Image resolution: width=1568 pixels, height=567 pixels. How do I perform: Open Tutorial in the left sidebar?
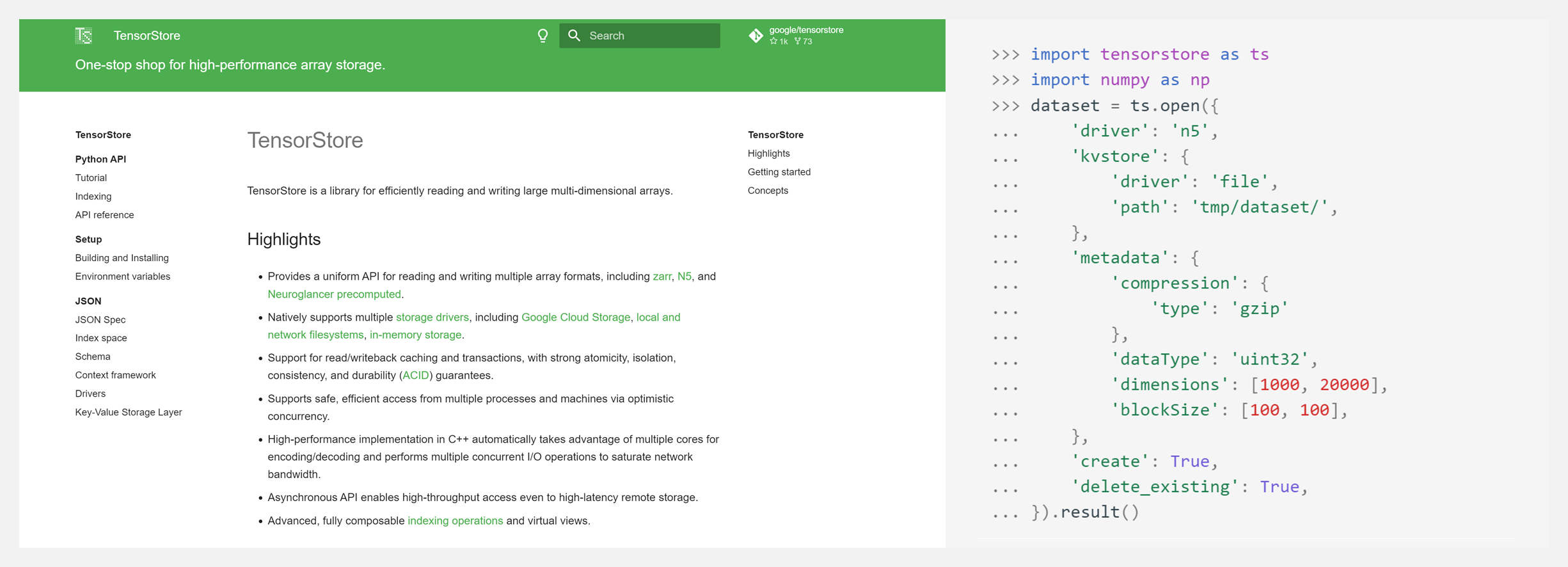tap(91, 178)
